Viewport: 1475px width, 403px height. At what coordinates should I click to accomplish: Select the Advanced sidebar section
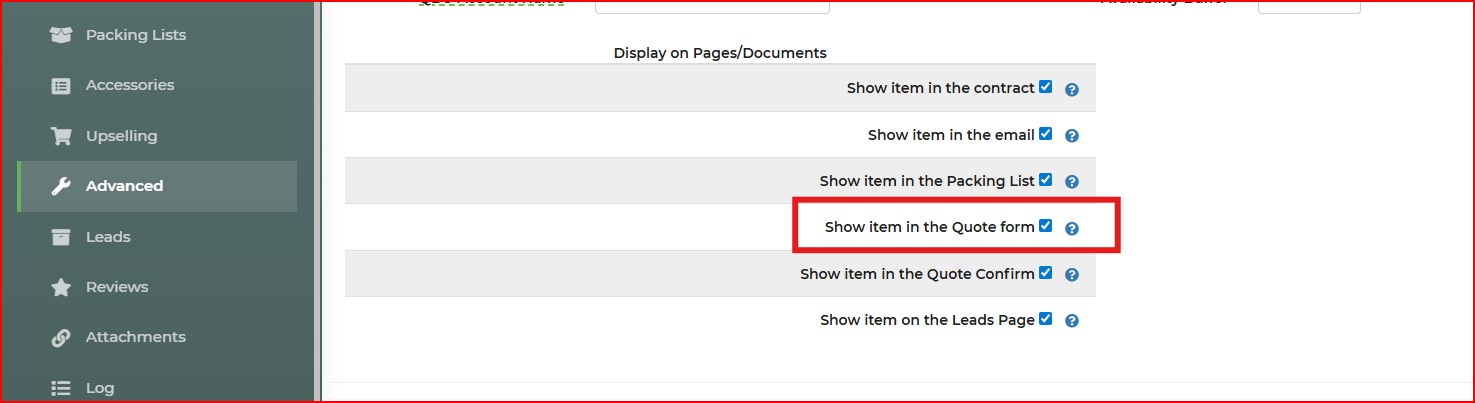point(157,186)
